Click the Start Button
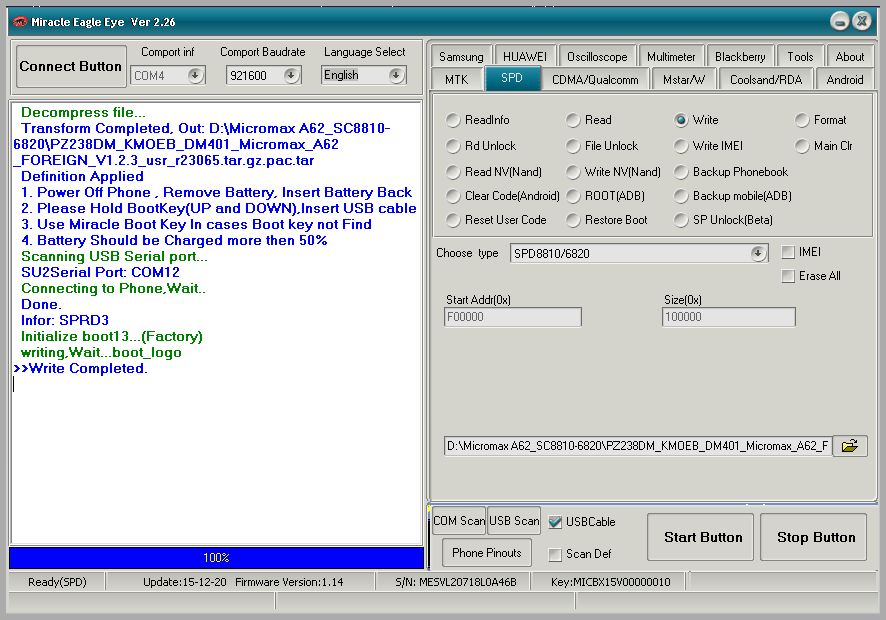The width and height of the screenshot is (886, 620). (x=700, y=537)
